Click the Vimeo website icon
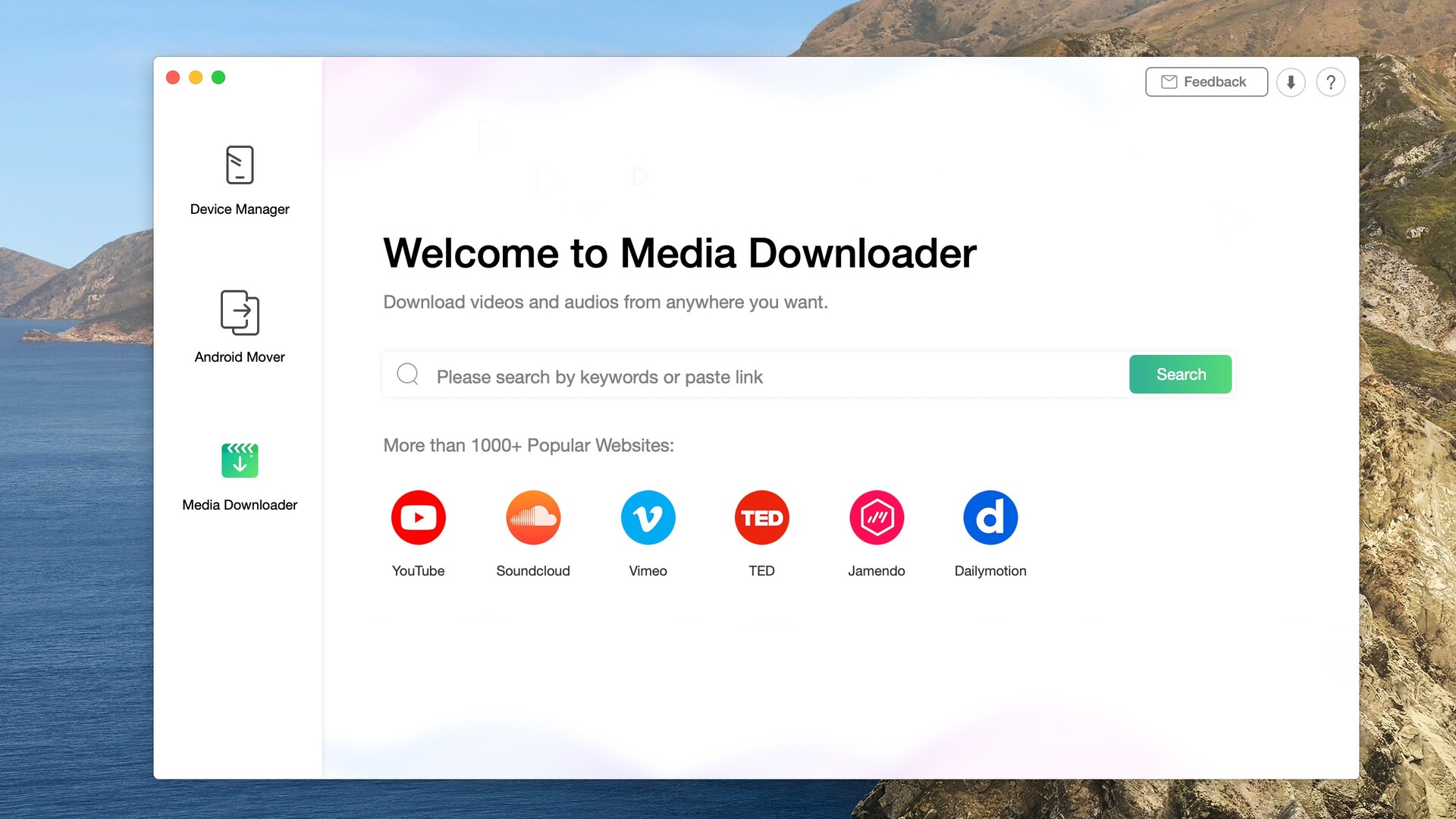This screenshot has height=819, width=1456. 648,518
